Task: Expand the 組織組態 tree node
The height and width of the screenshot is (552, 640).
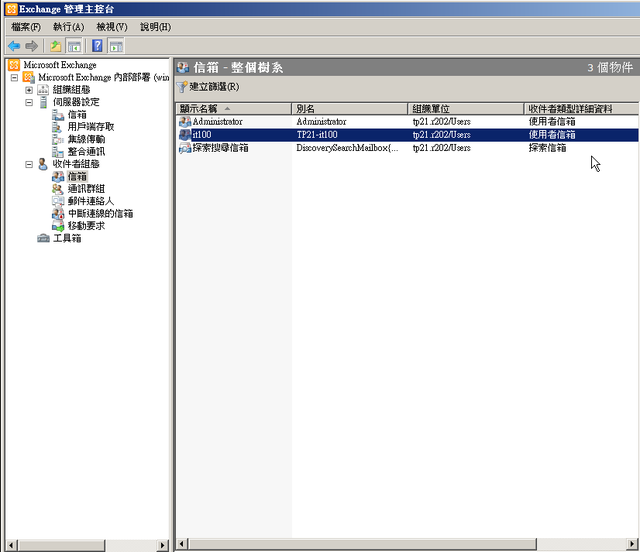Action: (x=29, y=90)
